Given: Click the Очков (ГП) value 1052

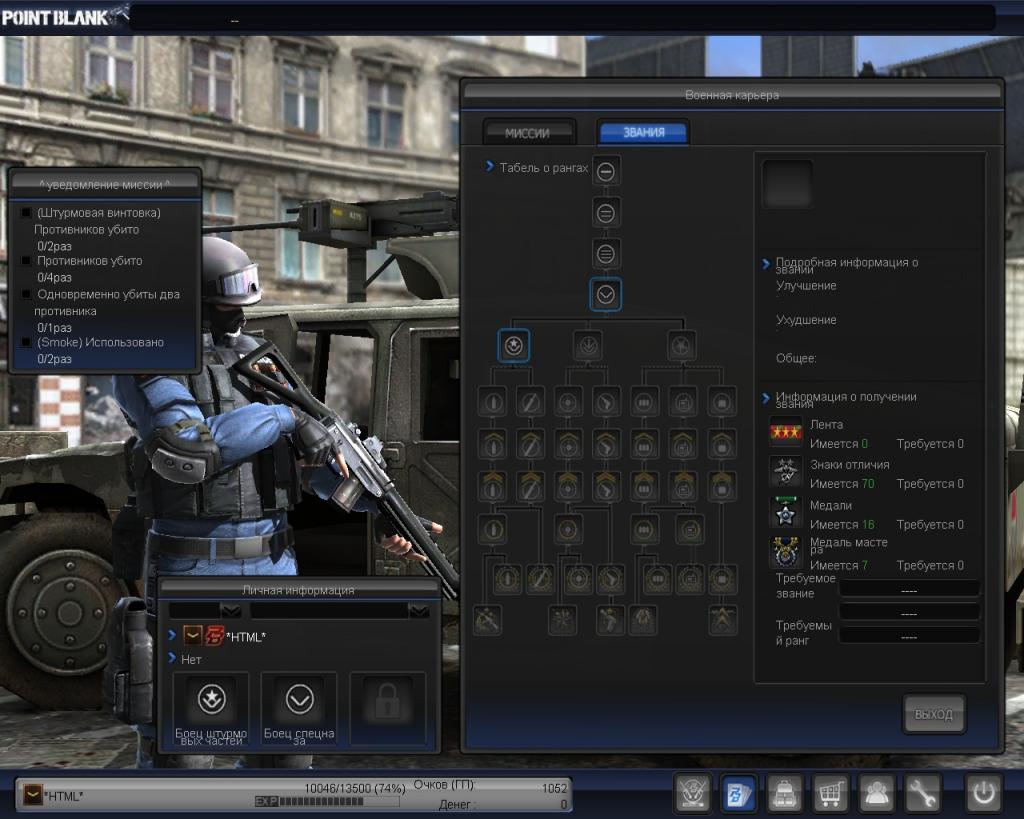Looking at the screenshot, I should 554,788.
